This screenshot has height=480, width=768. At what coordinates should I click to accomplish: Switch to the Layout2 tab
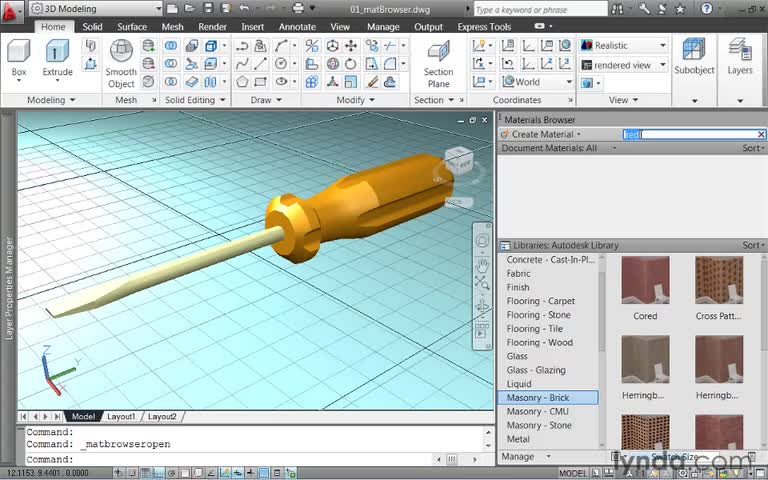coord(162,416)
